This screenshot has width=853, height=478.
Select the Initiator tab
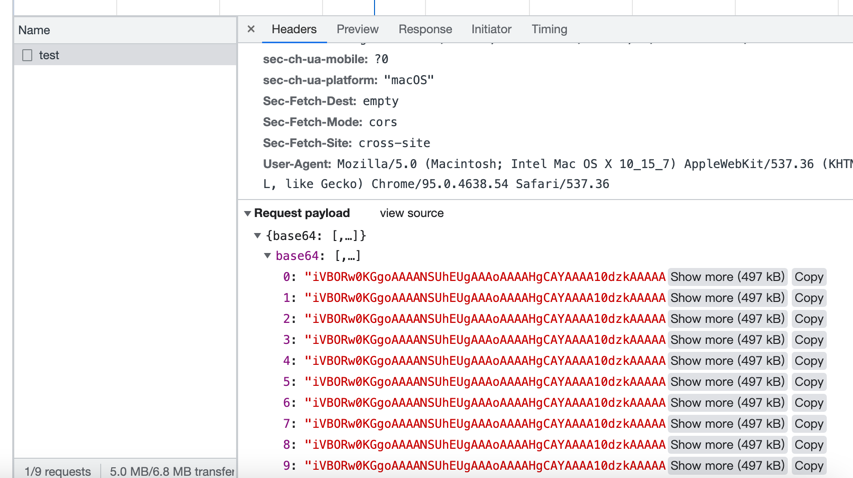click(x=491, y=29)
